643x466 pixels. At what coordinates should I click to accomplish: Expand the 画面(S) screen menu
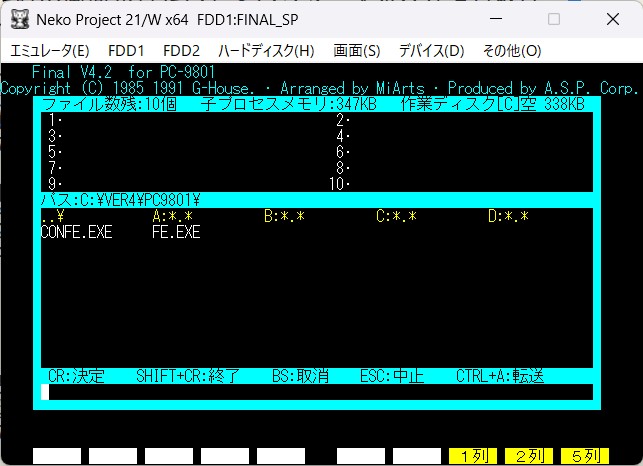pos(357,50)
